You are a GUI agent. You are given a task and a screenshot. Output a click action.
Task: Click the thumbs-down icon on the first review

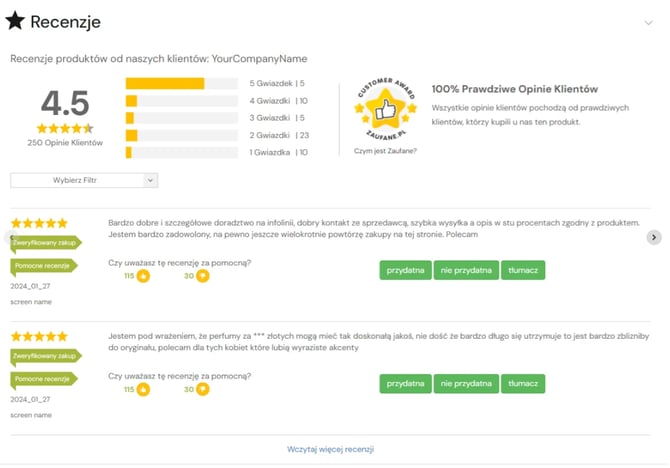point(203,276)
